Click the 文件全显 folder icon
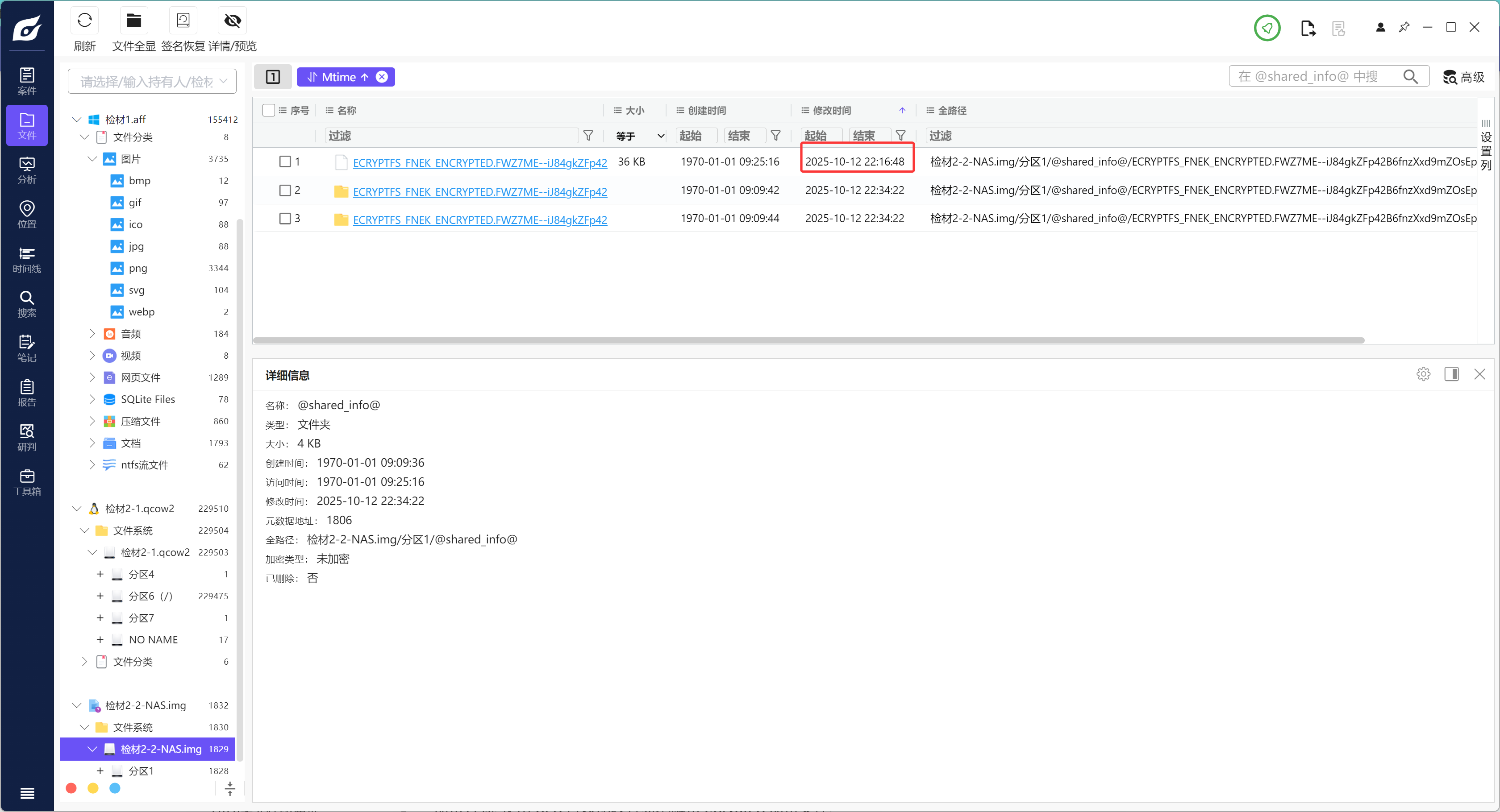Viewport: 1500px width, 812px height. click(133, 21)
